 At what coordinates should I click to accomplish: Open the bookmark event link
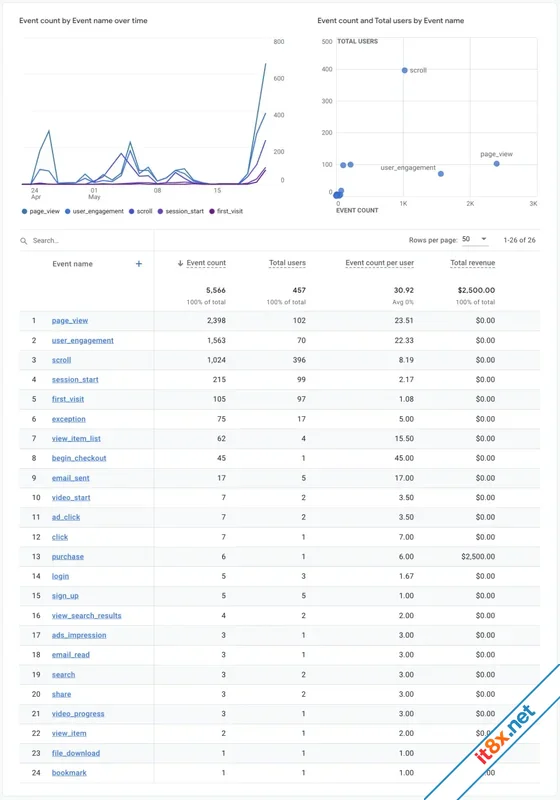click(x=69, y=772)
